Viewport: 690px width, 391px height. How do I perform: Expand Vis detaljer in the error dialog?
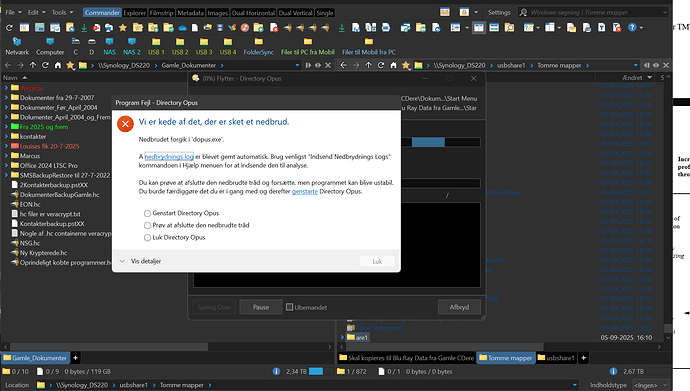tap(141, 261)
